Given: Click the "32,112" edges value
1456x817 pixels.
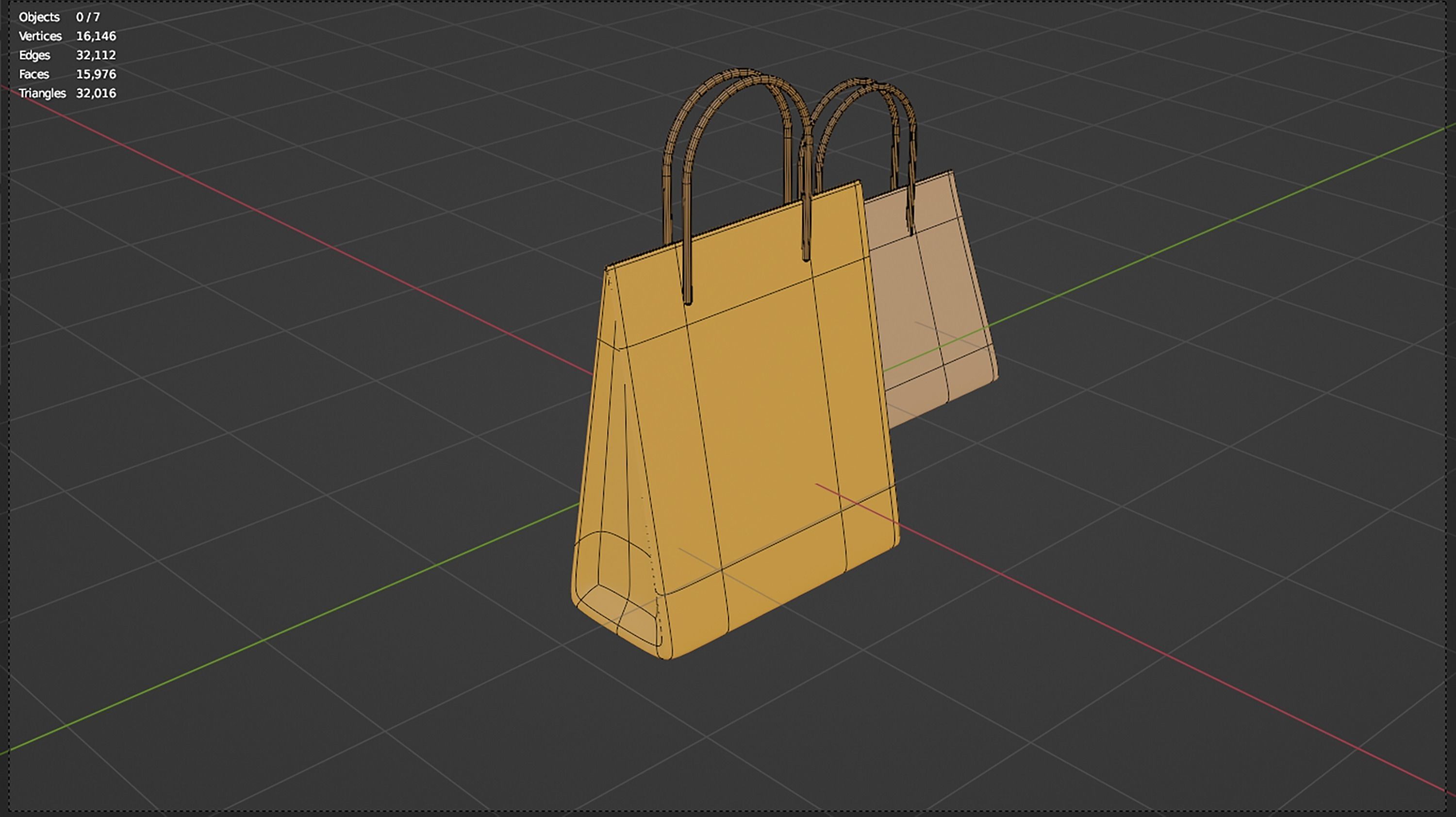Looking at the screenshot, I should pos(96,55).
